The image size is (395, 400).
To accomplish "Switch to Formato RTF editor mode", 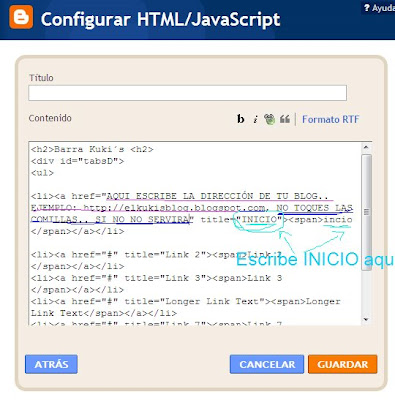I will [330, 119].
